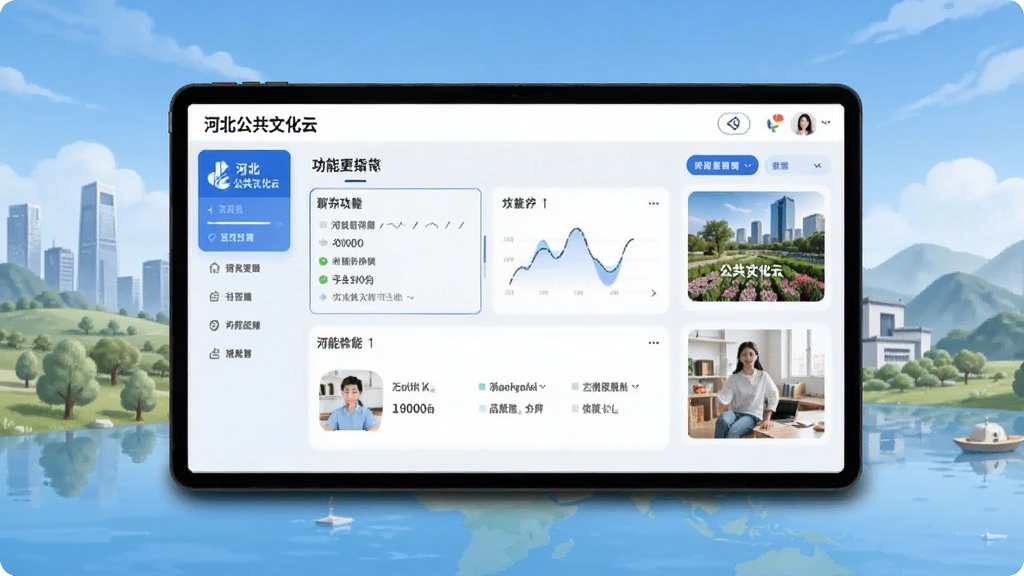Click the circular target icon in the sidebar
1024x576 pixels.
[214, 325]
